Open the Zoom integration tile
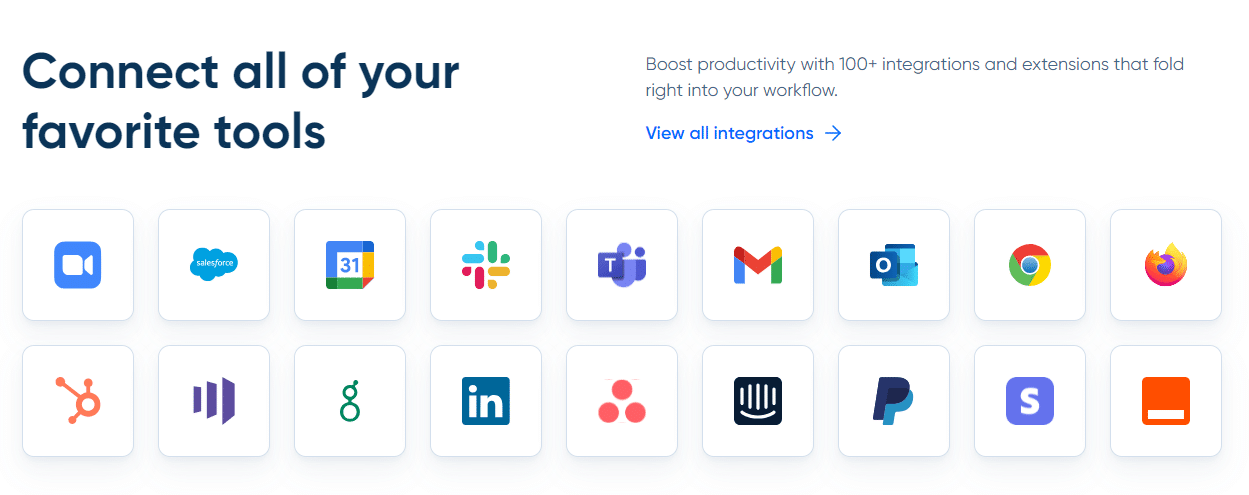 point(78,265)
